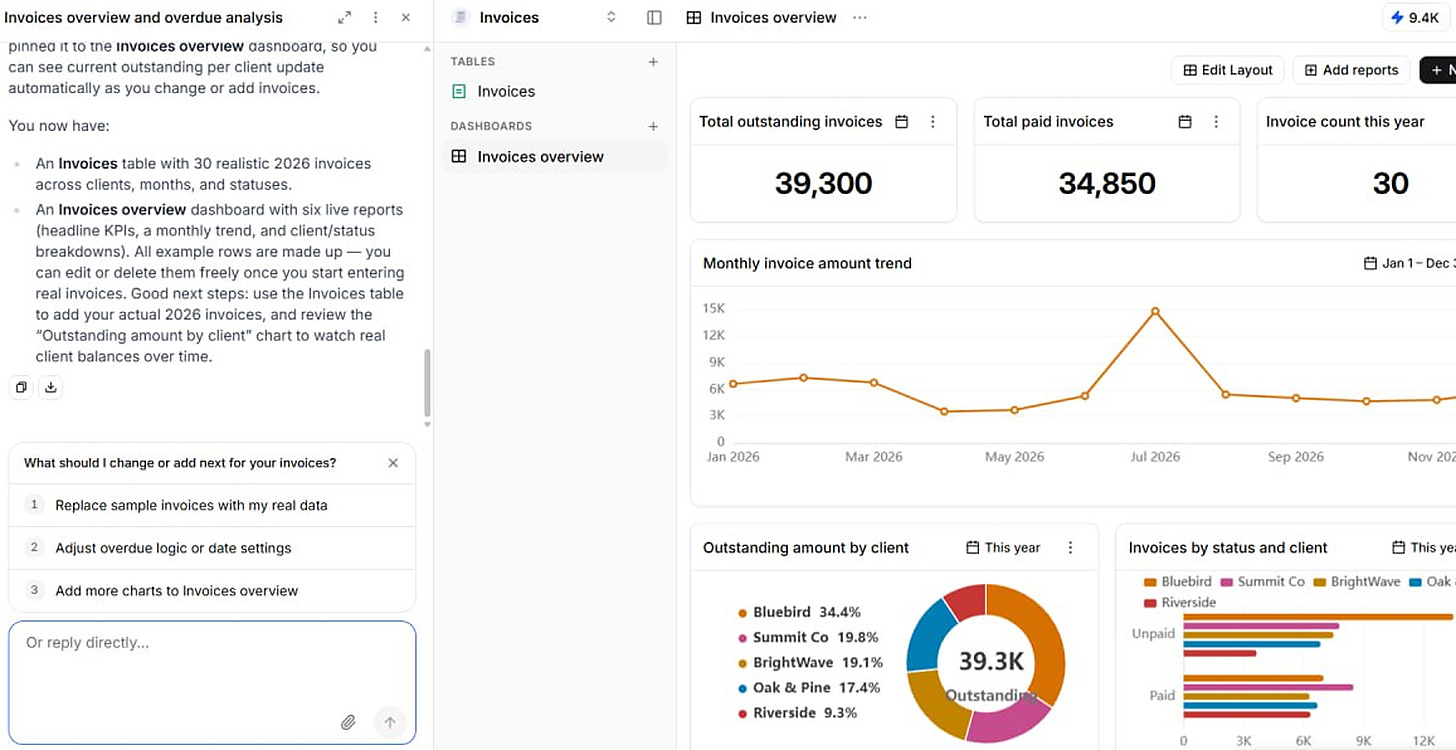Click the chat panel scrollbar
The image size is (1456, 750).
427,383
